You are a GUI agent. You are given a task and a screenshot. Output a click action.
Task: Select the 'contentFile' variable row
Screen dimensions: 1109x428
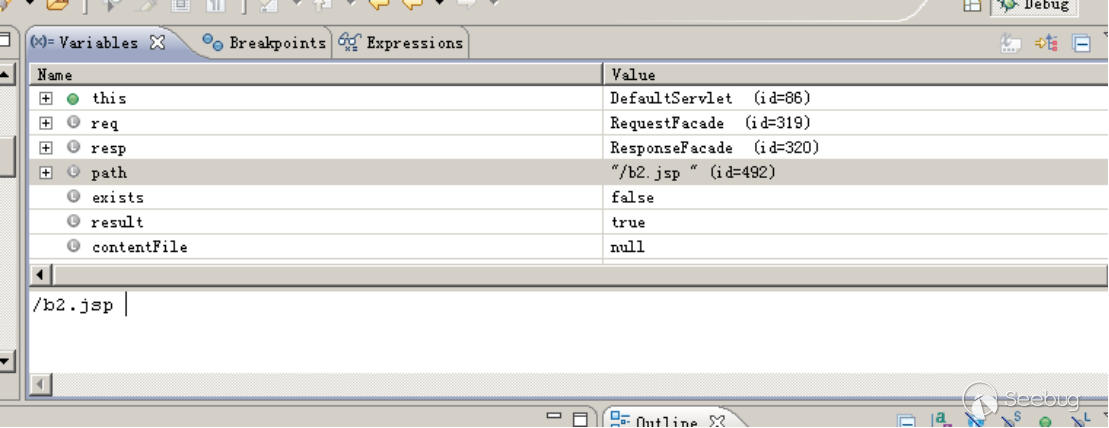(x=569, y=247)
